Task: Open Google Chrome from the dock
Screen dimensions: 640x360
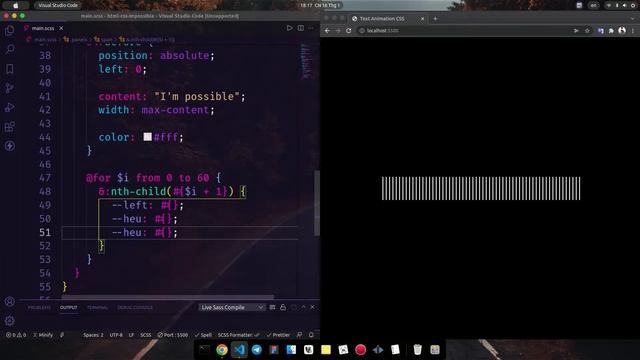Action: pyautogui.click(x=222, y=350)
